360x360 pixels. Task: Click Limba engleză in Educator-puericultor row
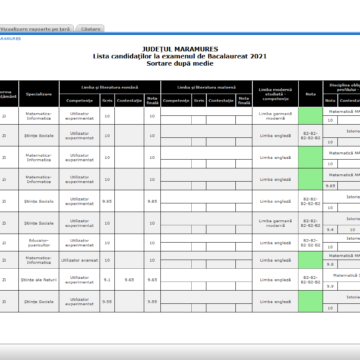tap(275, 243)
